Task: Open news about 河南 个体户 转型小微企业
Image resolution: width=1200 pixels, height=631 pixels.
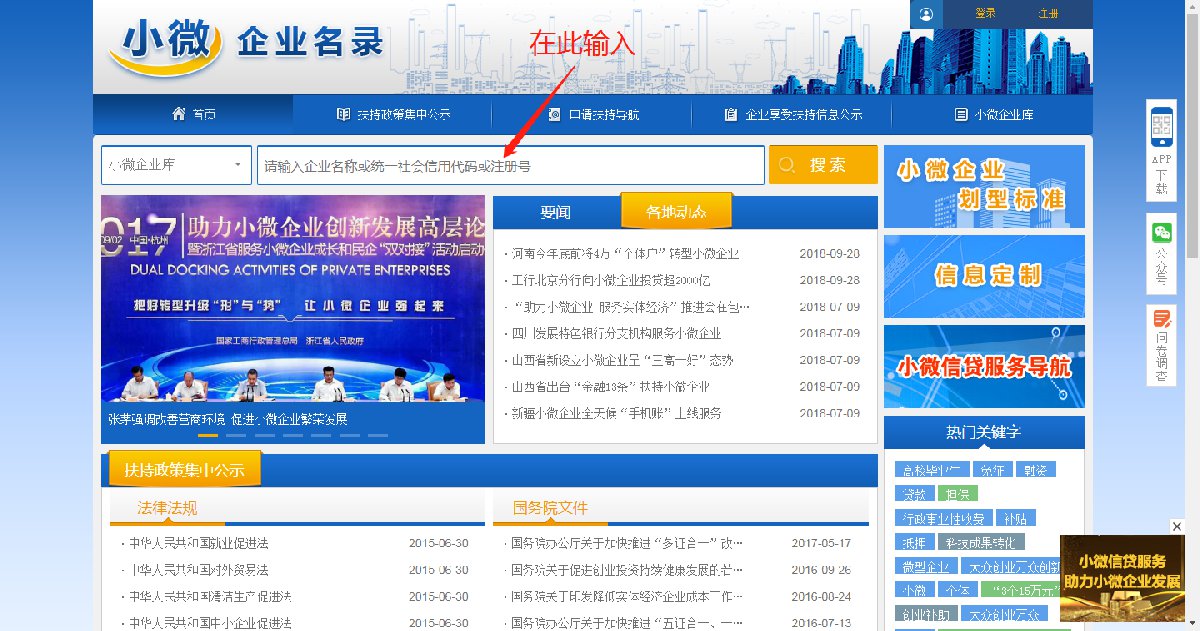Action: click(625, 254)
